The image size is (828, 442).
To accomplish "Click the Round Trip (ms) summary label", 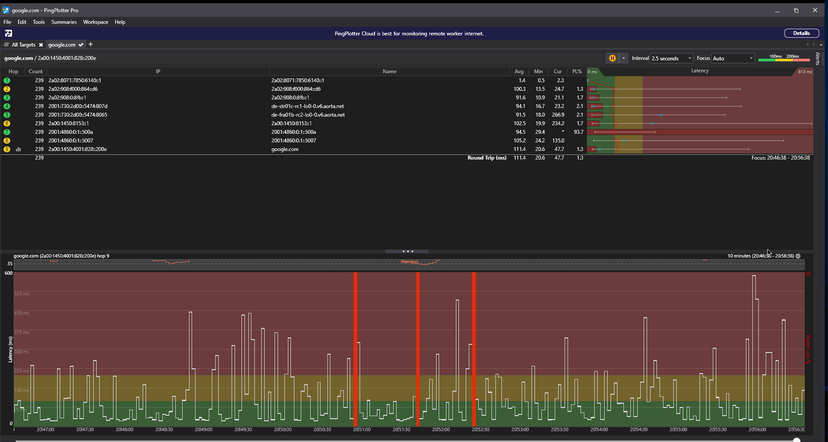I will coord(487,157).
